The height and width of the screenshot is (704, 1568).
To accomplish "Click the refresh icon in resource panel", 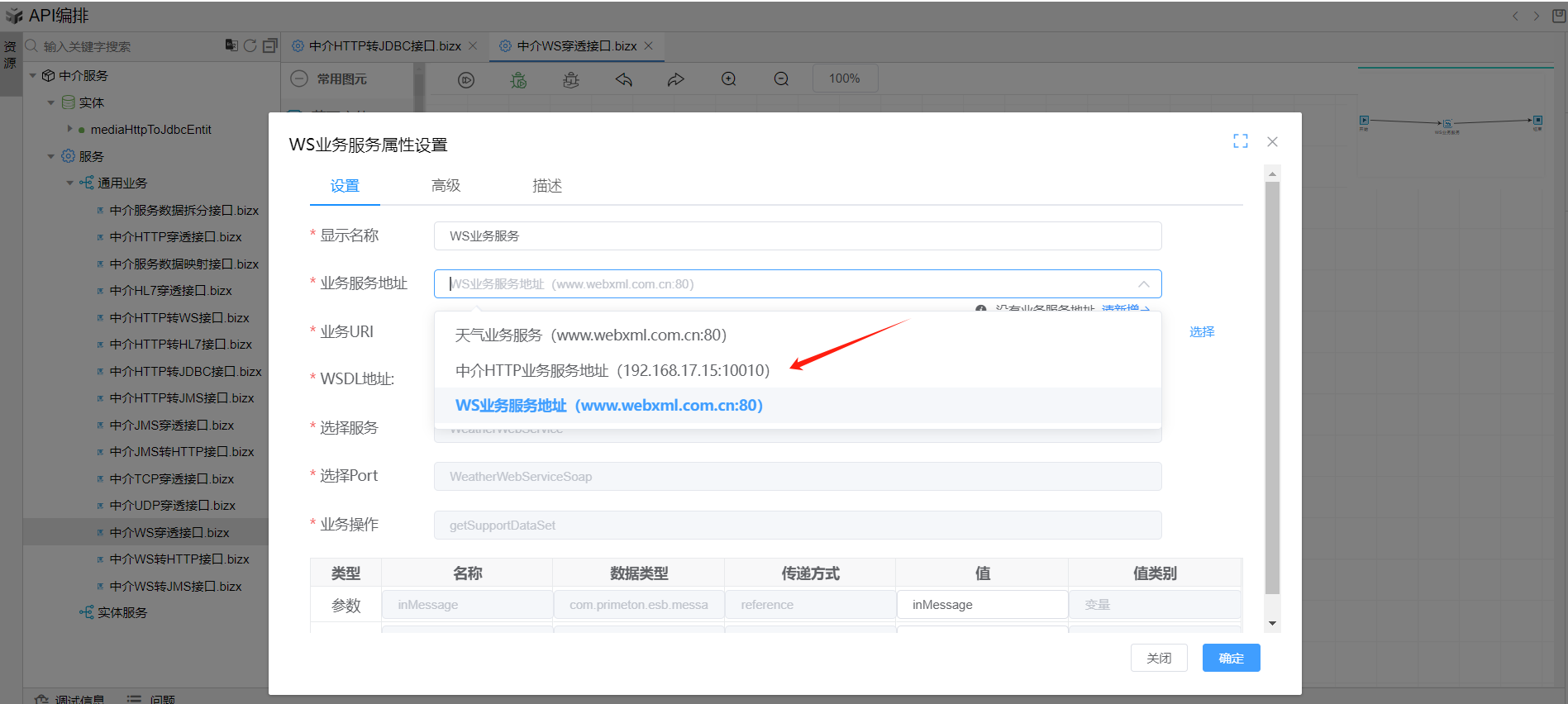I will [x=250, y=45].
